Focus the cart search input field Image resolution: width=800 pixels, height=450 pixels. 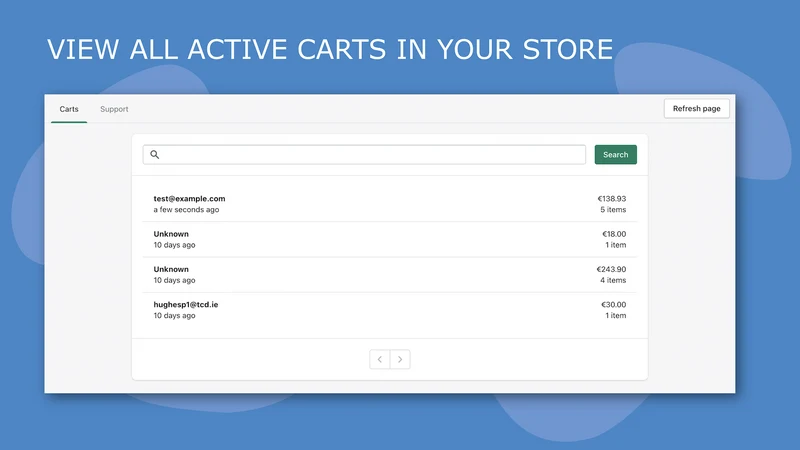pyautogui.click(x=364, y=155)
